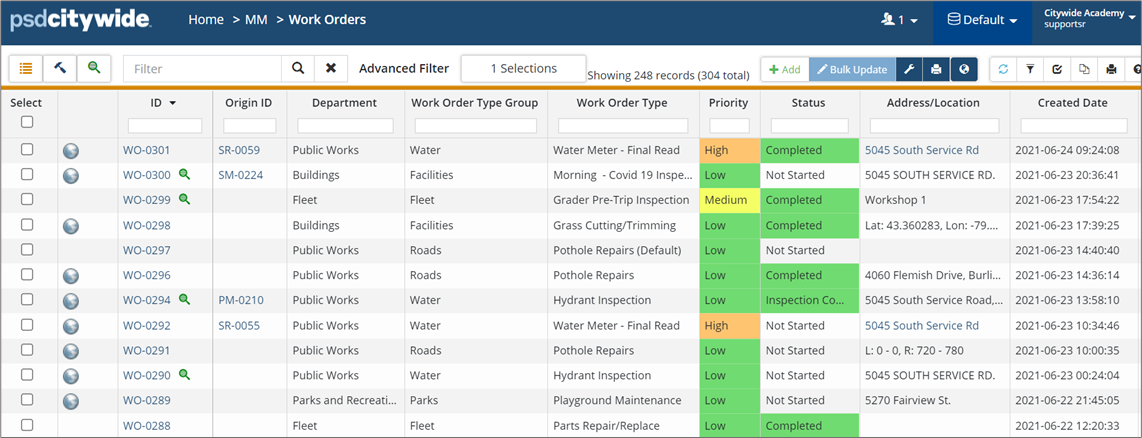Screen dimensions: 1142x438
Task: Click the dark blue wrench icon
Action: tap(908, 69)
